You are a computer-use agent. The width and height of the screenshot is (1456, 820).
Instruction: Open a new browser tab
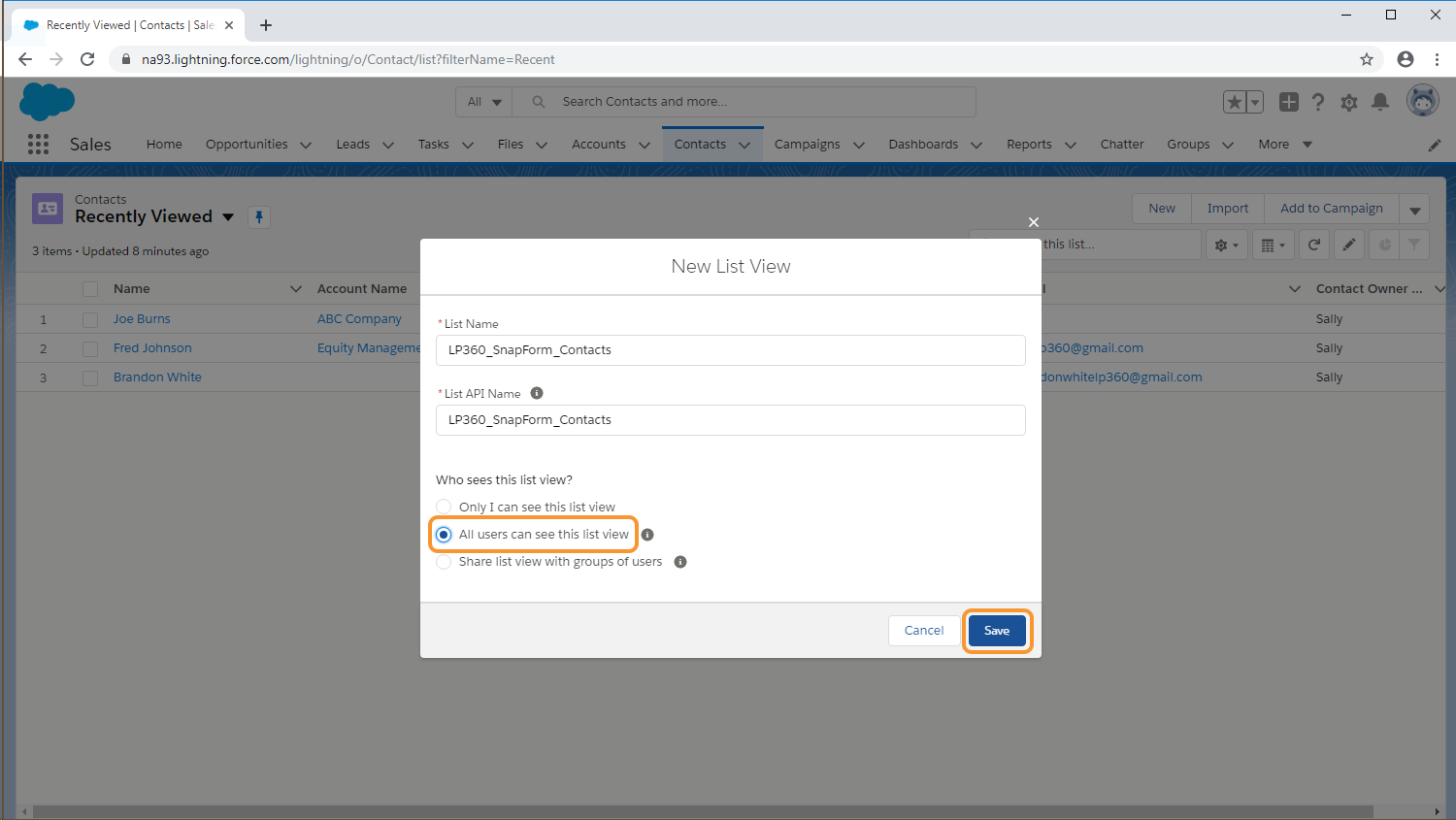pyautogui.click(x=266, y=25)
